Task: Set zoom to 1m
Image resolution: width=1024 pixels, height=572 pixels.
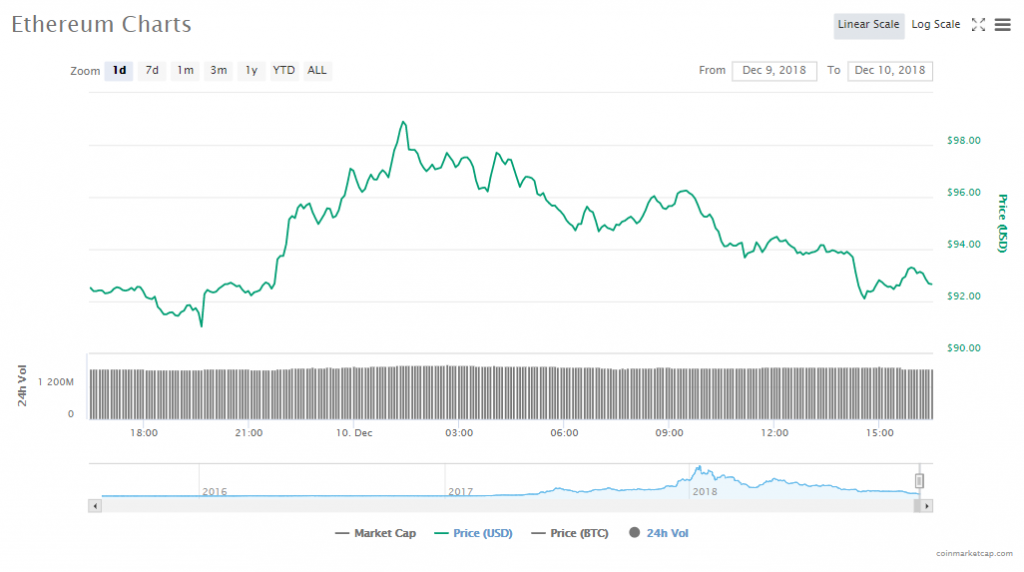Action: [x=185, y=71]
